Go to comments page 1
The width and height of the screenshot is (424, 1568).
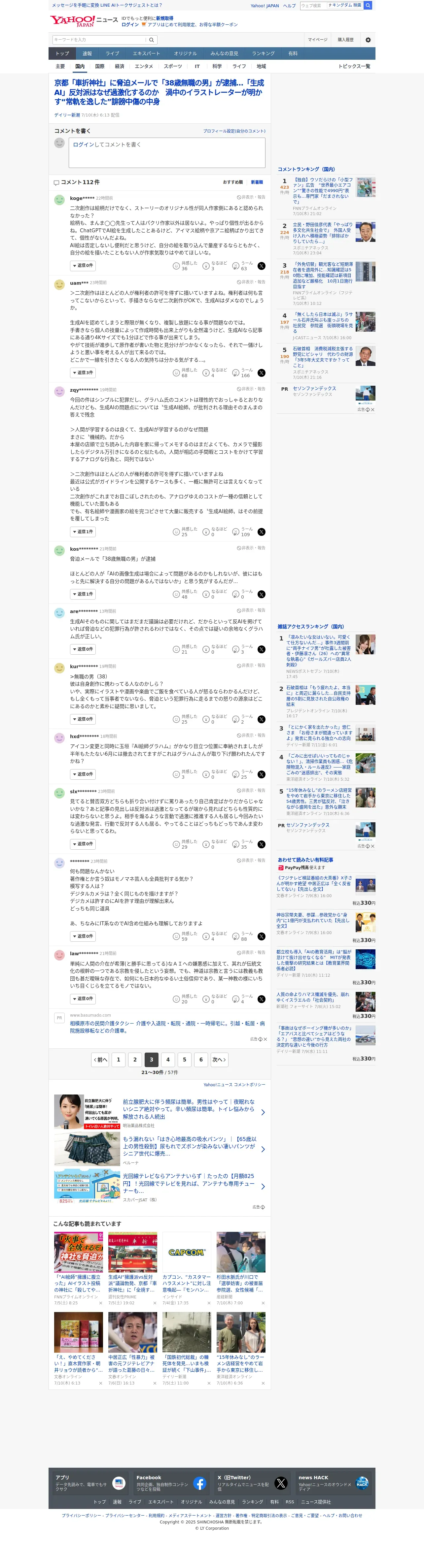119,1060
